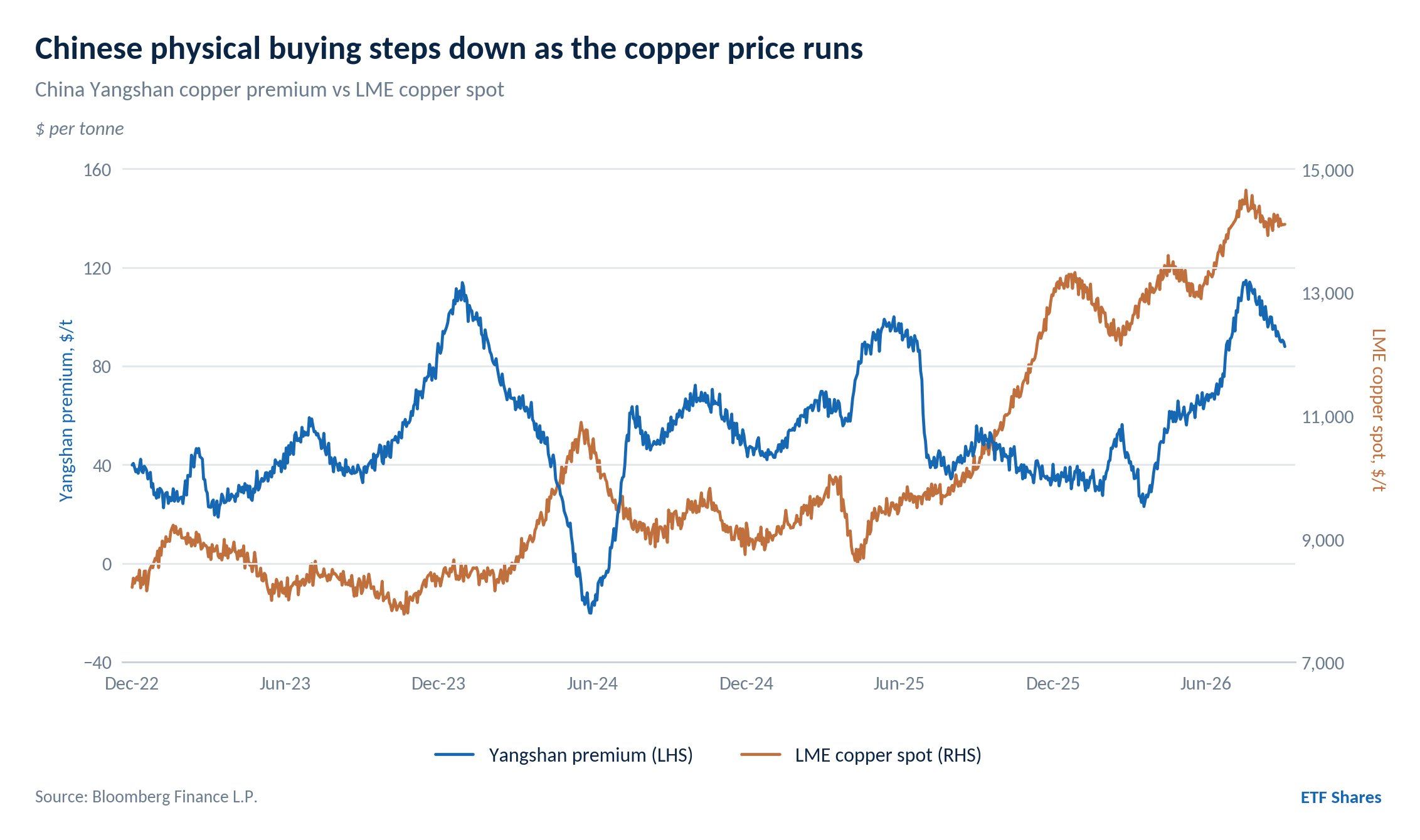Viewport: 1420px width, 840px height.
Task: Click the Dec-25 x-axis label
Action: (x=1052, y=683)
